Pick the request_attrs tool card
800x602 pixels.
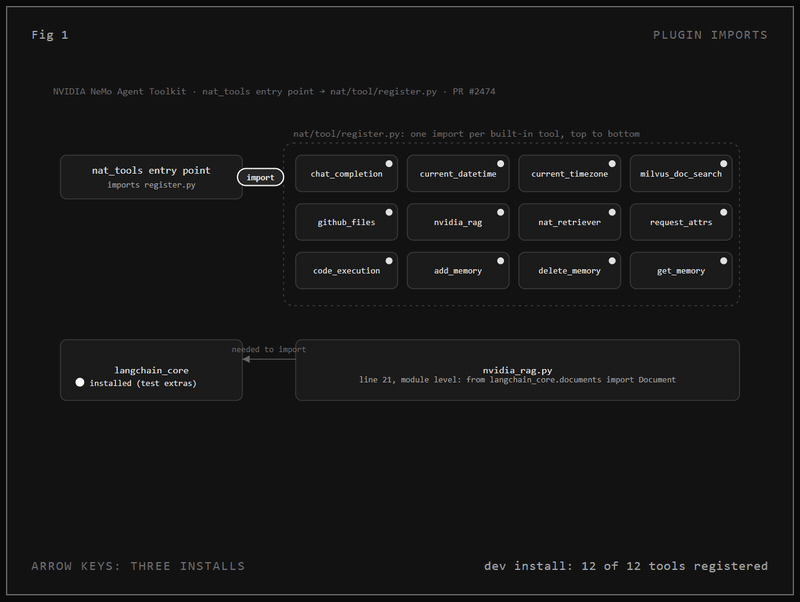point(681,222)
